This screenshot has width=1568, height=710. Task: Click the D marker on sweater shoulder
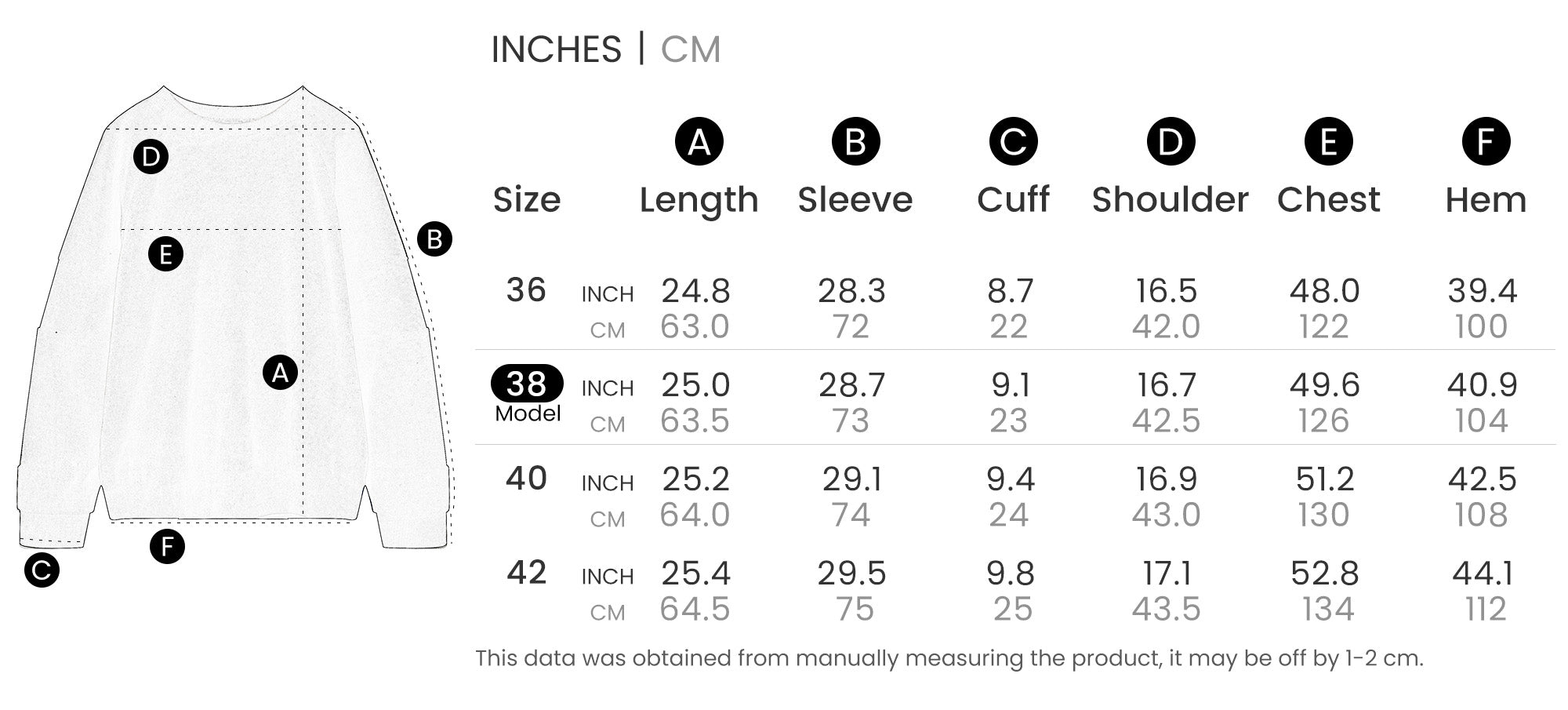tap(151, 157)
